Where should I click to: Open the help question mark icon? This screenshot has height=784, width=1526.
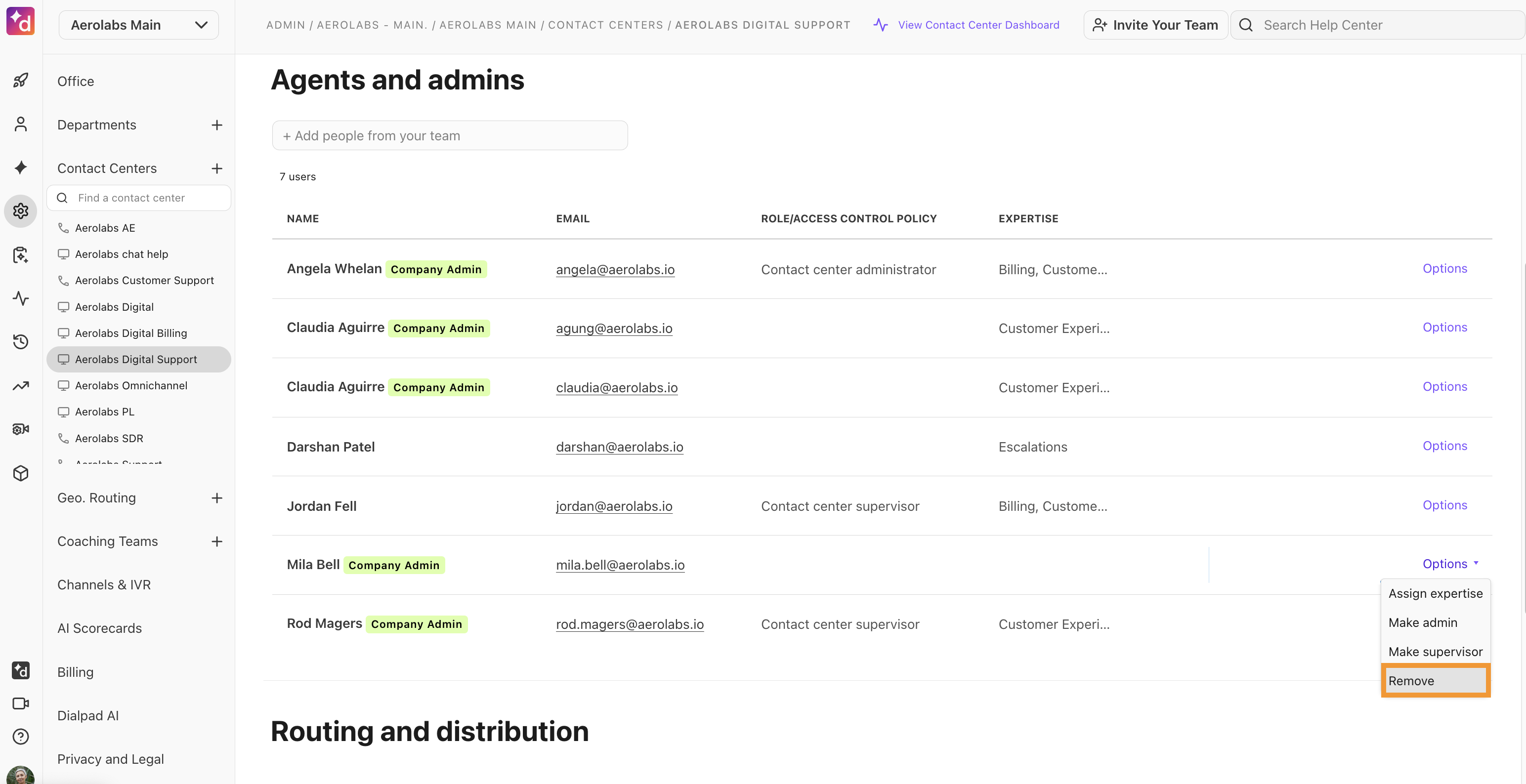pyautogui.click(x=21, y=736)
